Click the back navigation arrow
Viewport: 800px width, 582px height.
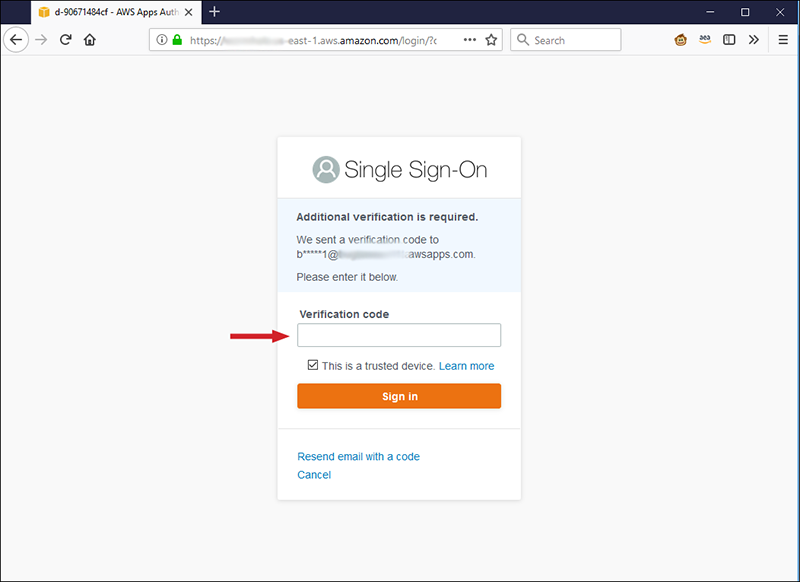pos(16,39)
